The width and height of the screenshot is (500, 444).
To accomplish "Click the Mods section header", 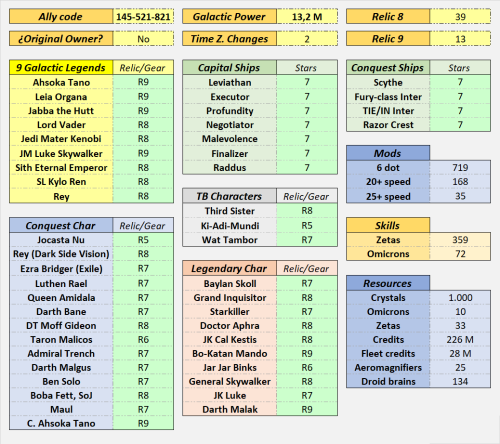I will tap(388, 153).
